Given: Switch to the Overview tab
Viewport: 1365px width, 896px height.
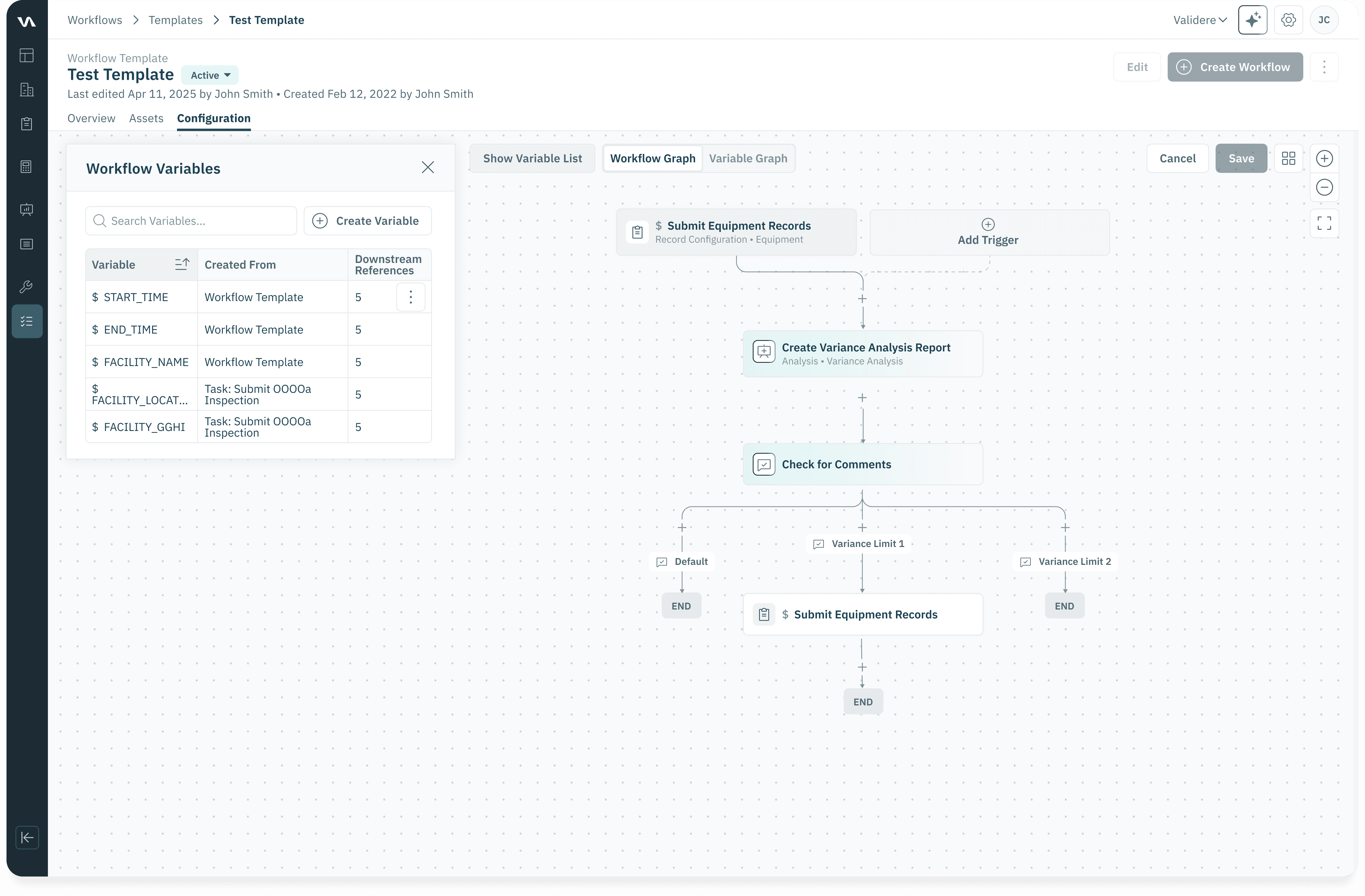Looking at the screenshot, I should [x=91, y=118].
